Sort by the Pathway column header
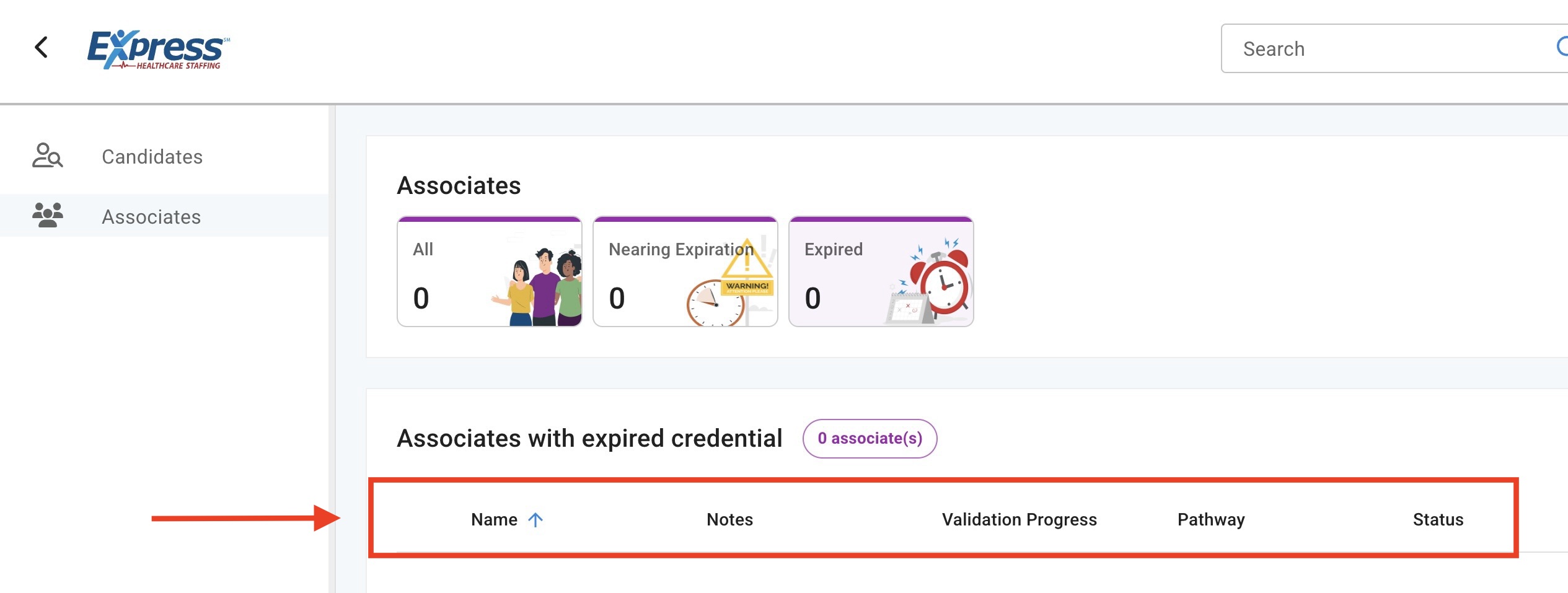This screenshot has height=593, width=1568. (x=1211, y=519)
